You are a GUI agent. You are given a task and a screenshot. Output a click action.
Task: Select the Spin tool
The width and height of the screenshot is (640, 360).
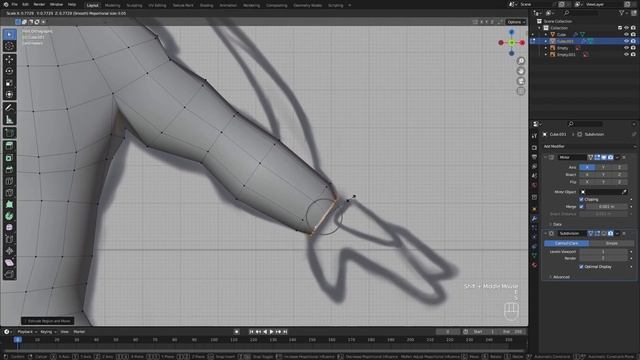click(9, 216)
